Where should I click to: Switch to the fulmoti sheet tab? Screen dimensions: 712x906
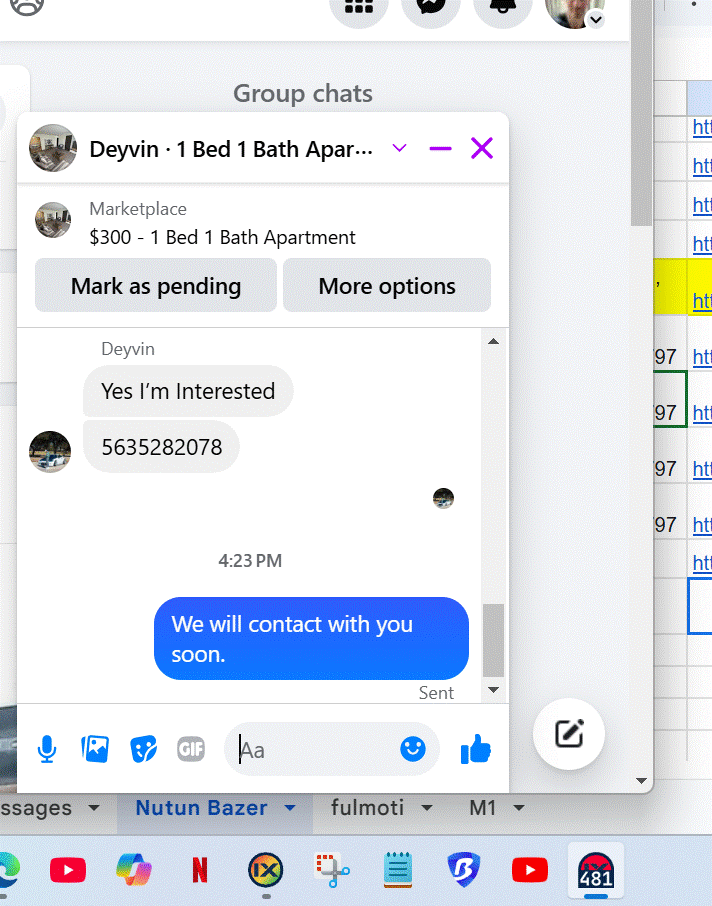point(368,808)
